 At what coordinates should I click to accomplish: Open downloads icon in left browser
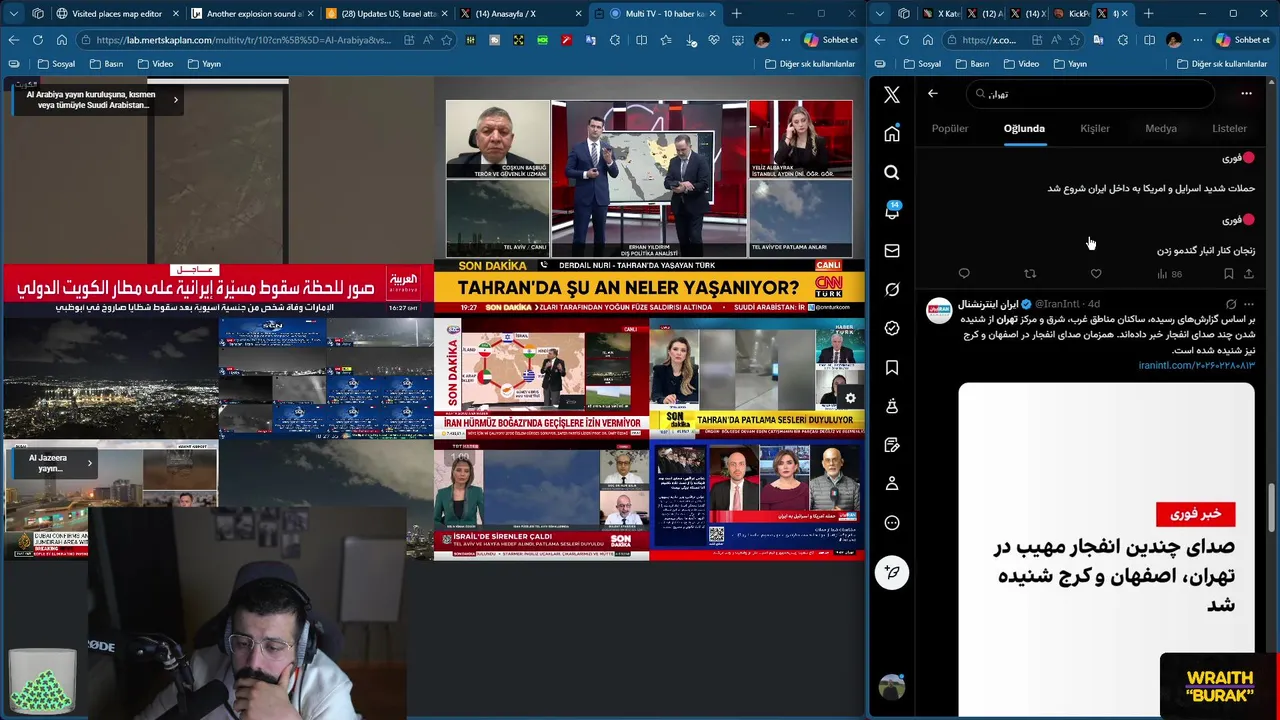click(x=691, y=40)
